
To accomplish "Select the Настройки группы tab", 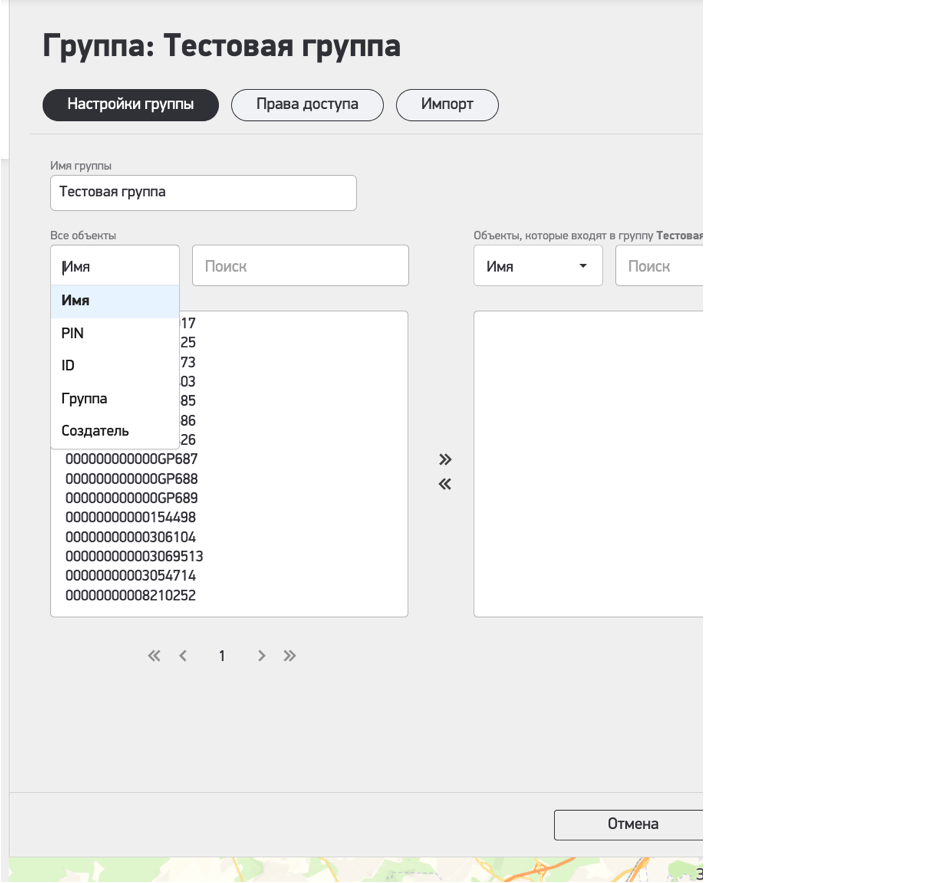I will coord(130,105).
